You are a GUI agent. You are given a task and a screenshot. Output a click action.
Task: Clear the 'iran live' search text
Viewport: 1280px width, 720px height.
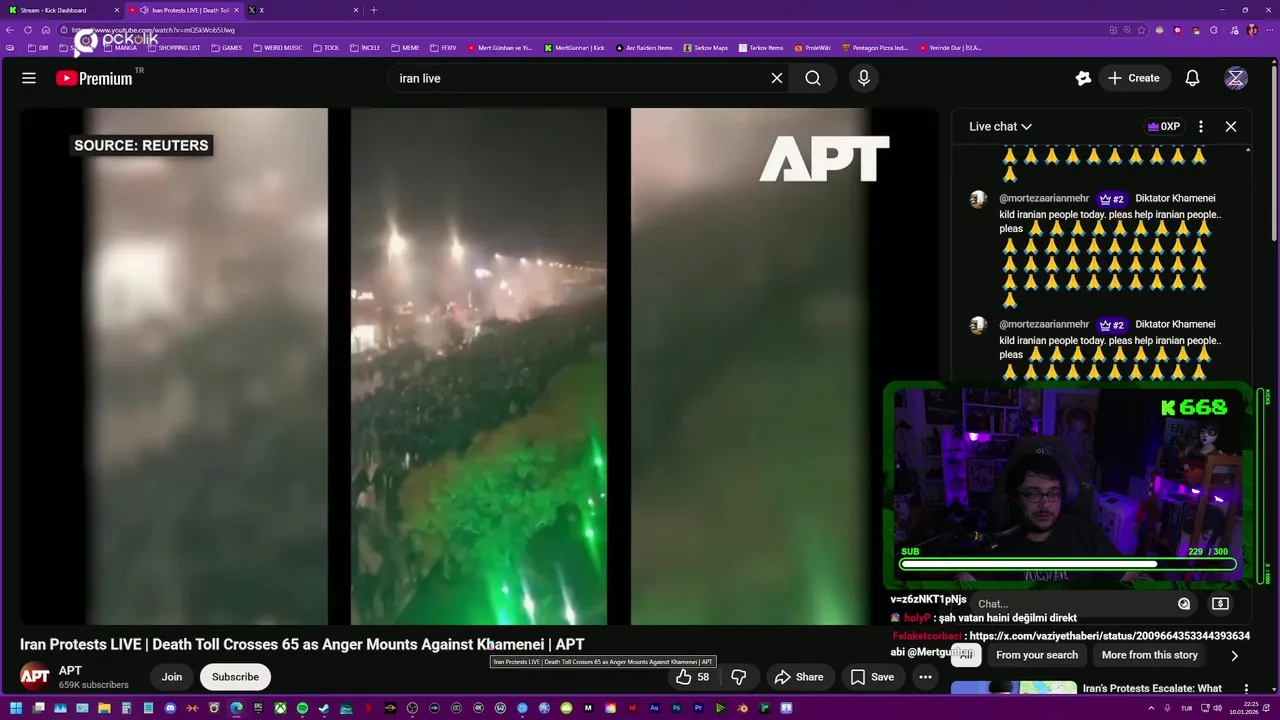point(776,78)
